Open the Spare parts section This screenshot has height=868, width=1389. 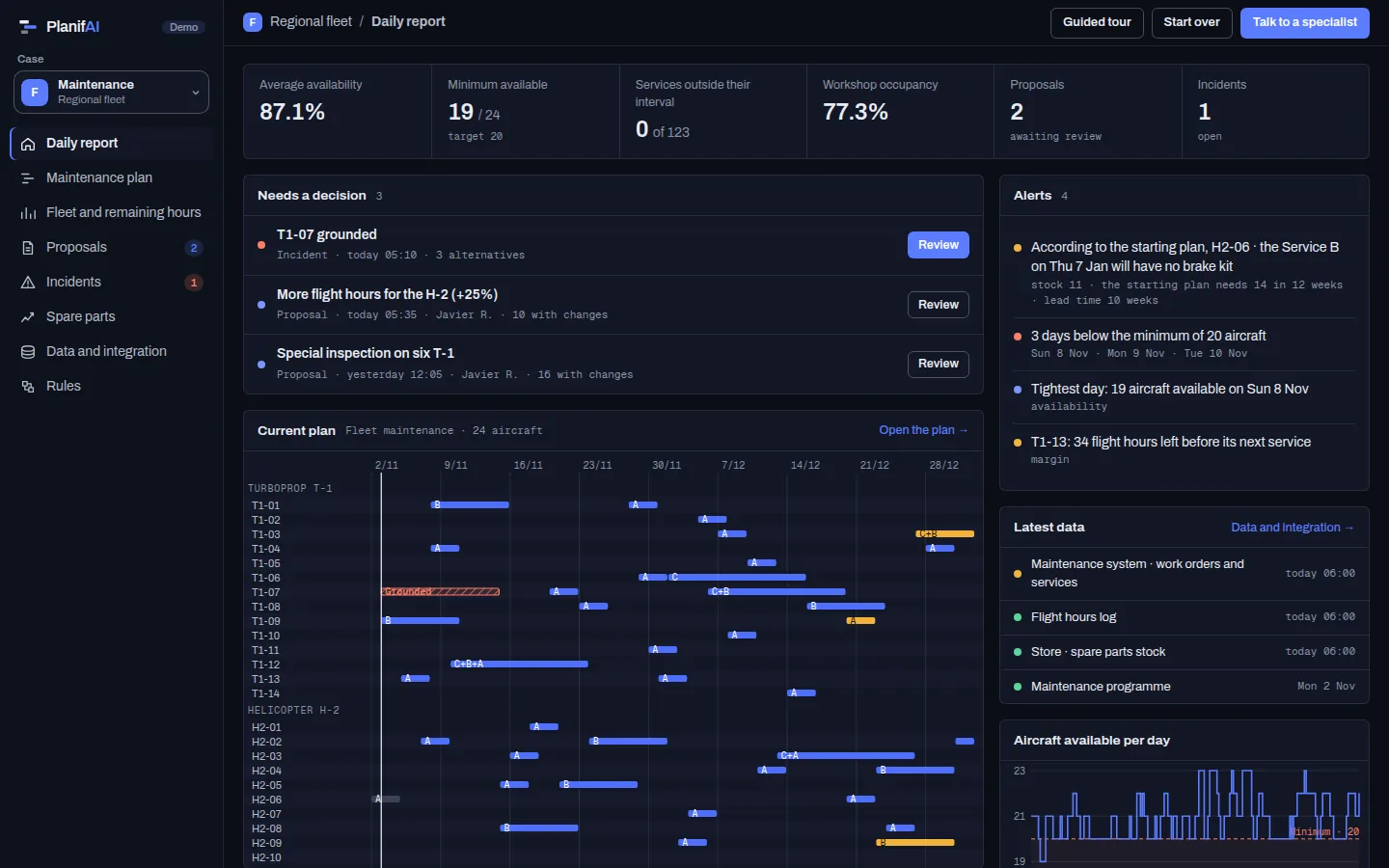[x=111, y=316]
